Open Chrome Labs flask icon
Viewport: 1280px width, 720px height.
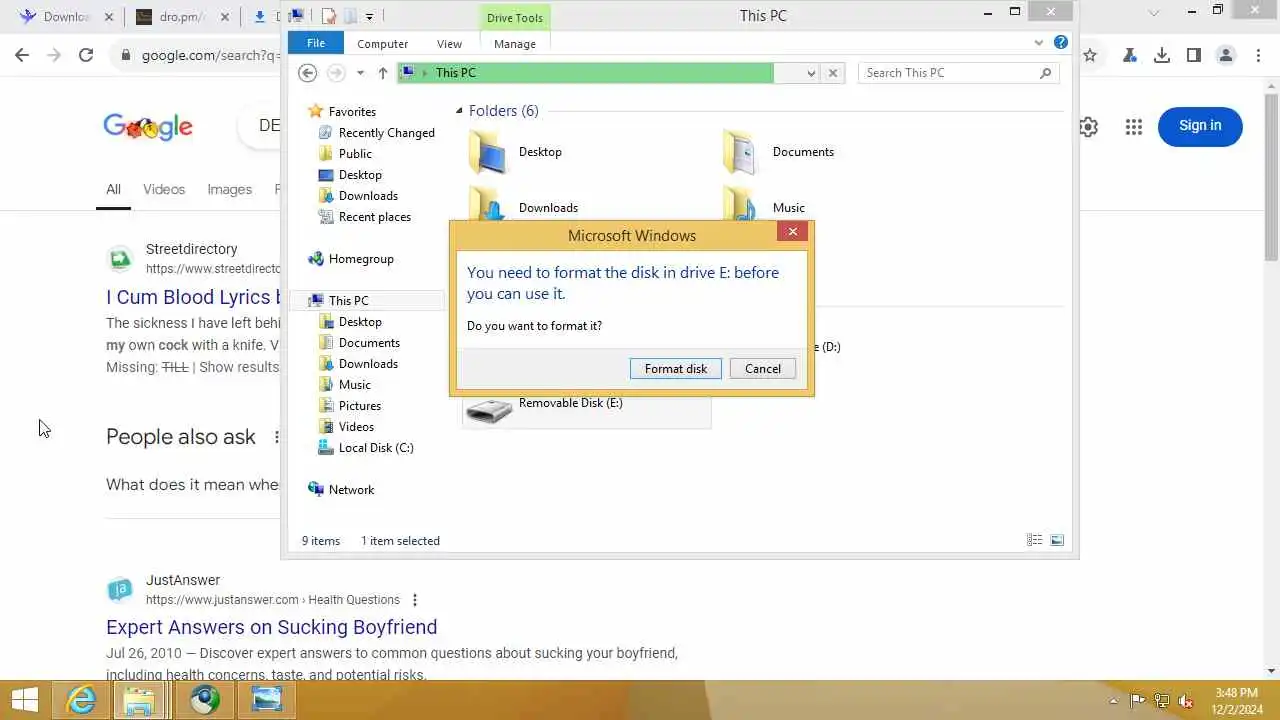[x=1130, y=55]
